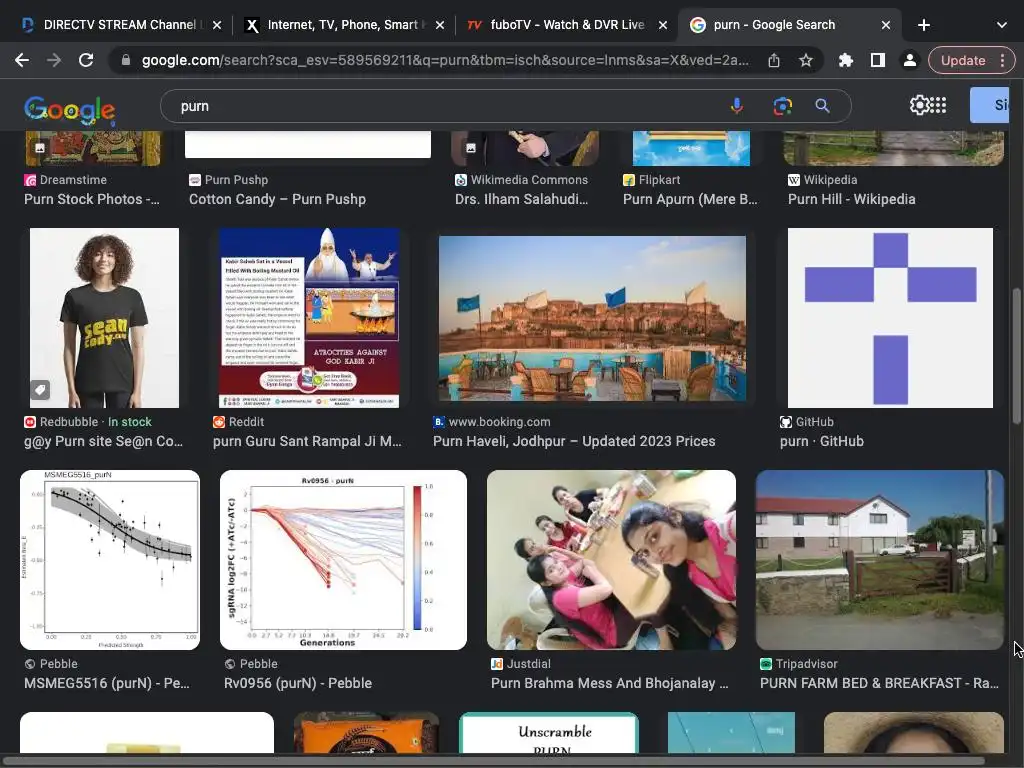Click the share page icon in address bar

[x=774, y=60]
